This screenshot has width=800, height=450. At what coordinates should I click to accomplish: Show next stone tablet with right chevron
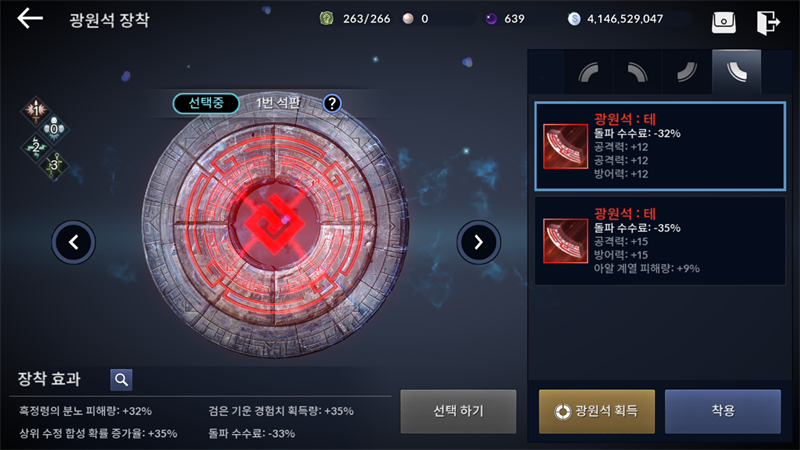coord(479,242)
